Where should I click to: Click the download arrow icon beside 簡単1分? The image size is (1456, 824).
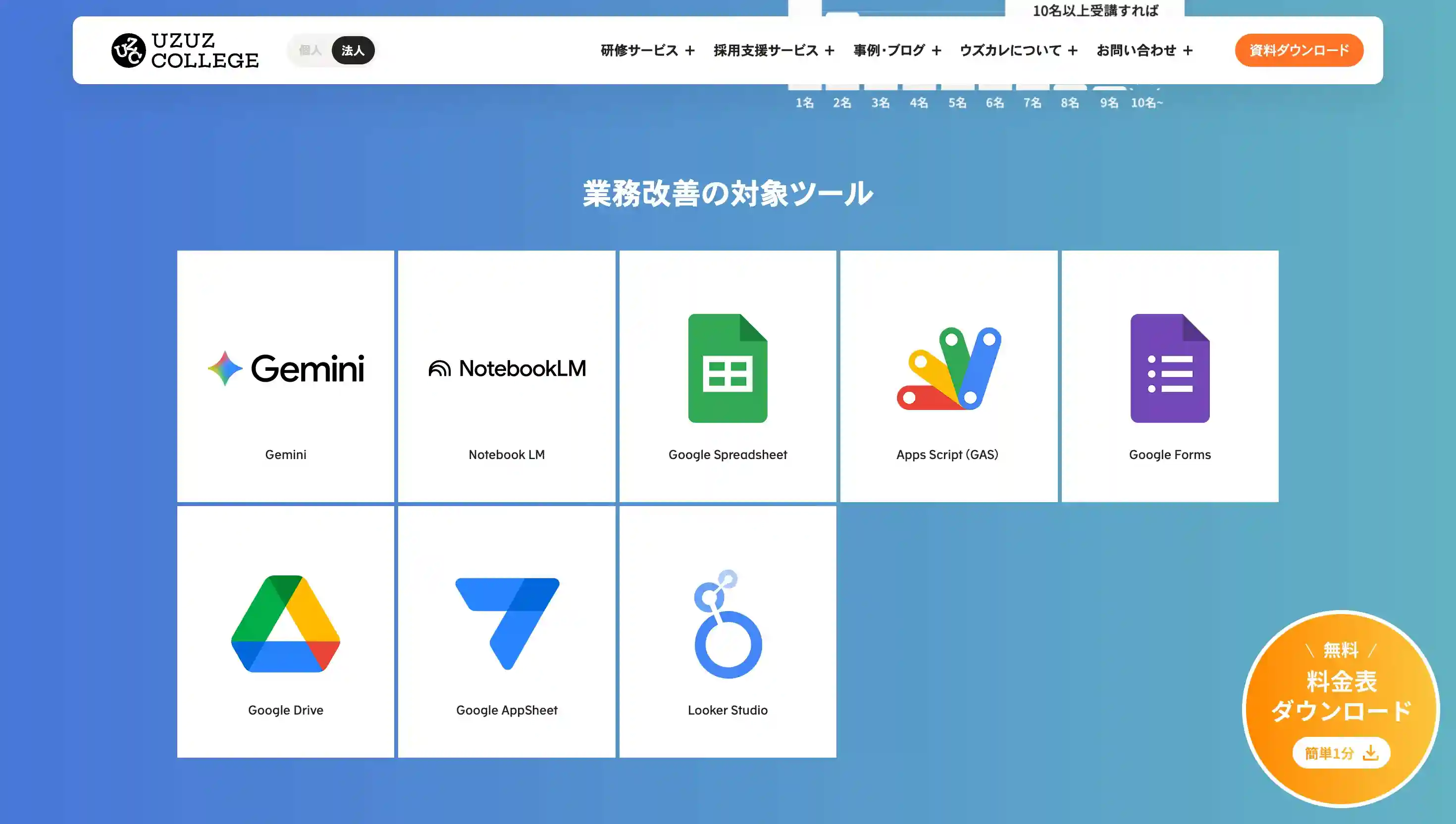1370,753
